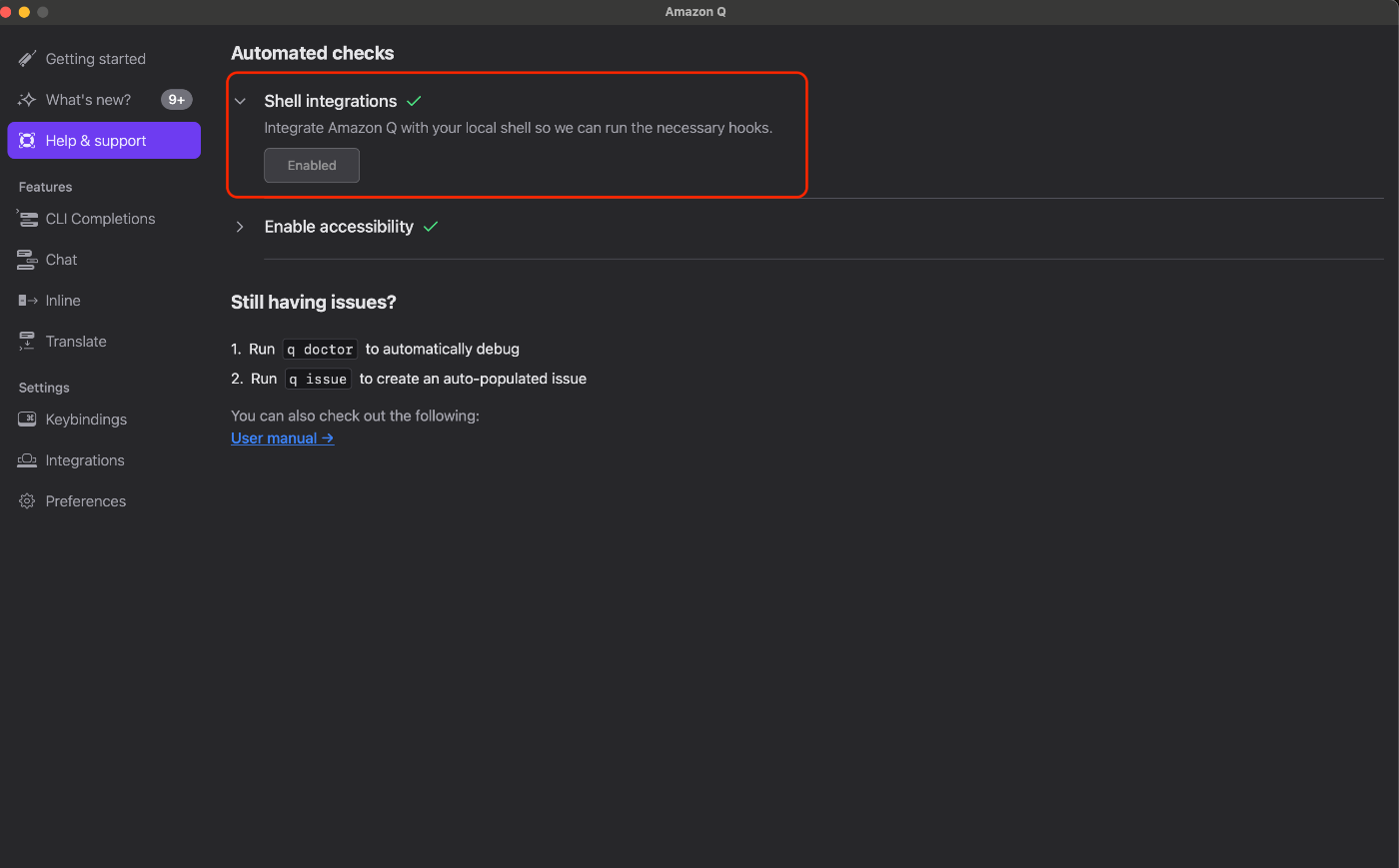Click the 'Integrate Amazon Q with your local shell' description

tap(518, 128)
